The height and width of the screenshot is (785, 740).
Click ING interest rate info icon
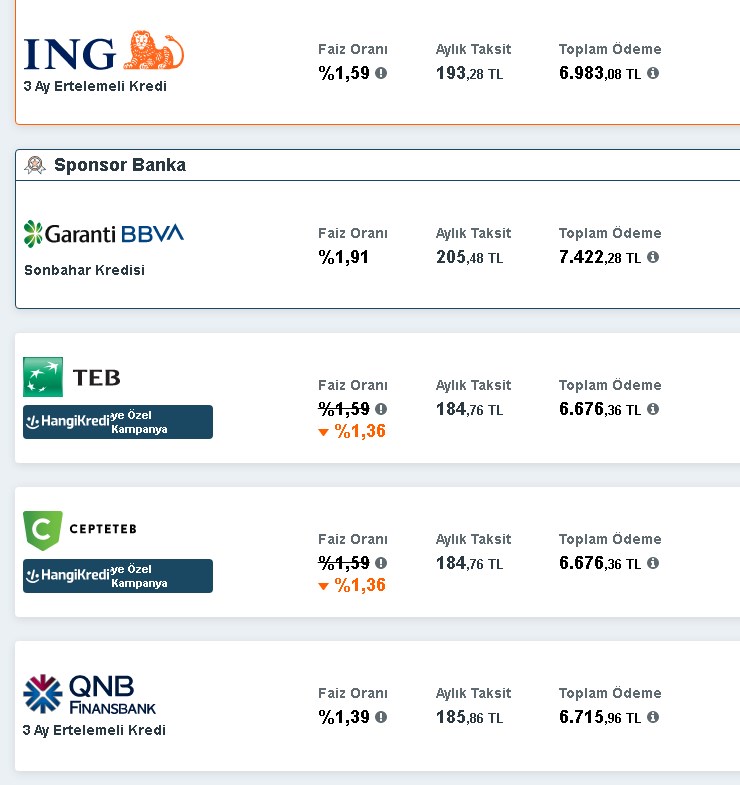tap(381, 73)
